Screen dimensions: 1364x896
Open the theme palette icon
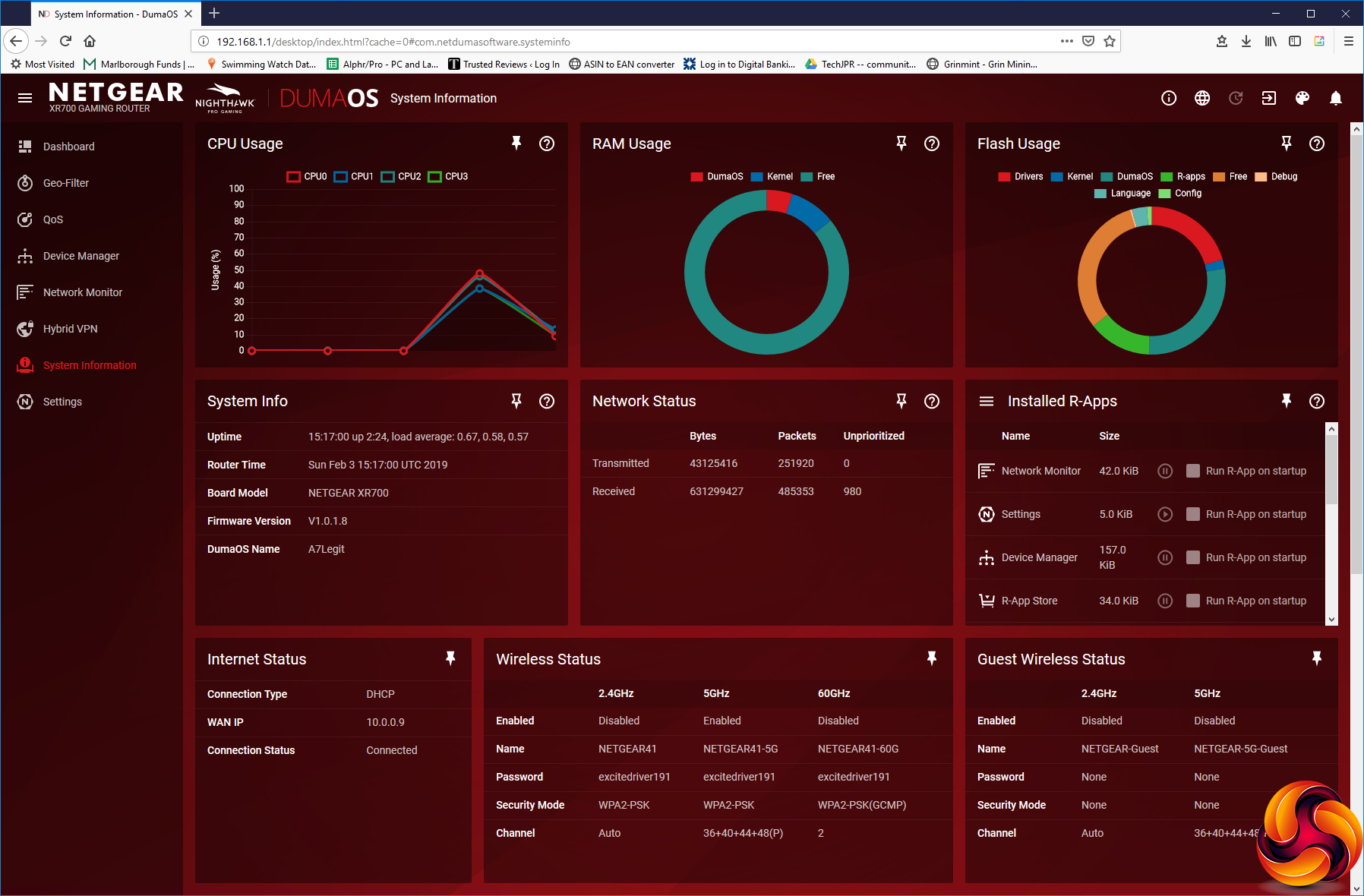(1302, 98)
